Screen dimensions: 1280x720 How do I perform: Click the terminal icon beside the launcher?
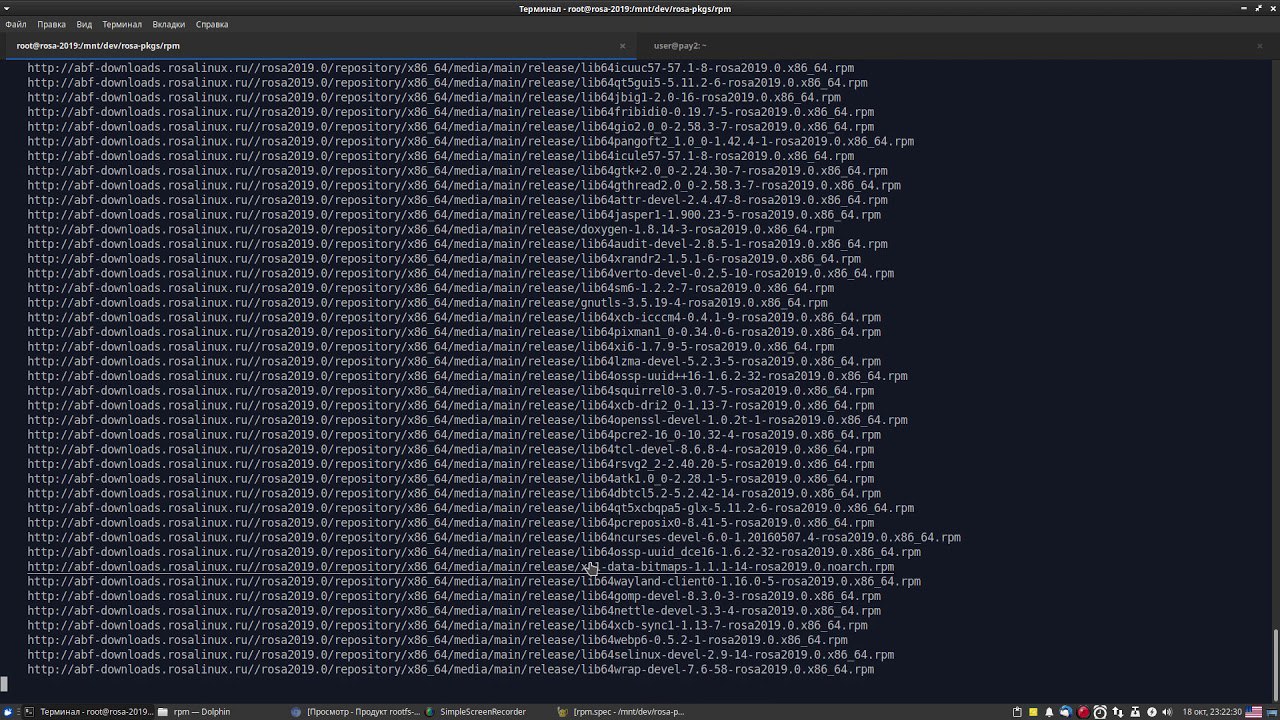pos(29,712)
